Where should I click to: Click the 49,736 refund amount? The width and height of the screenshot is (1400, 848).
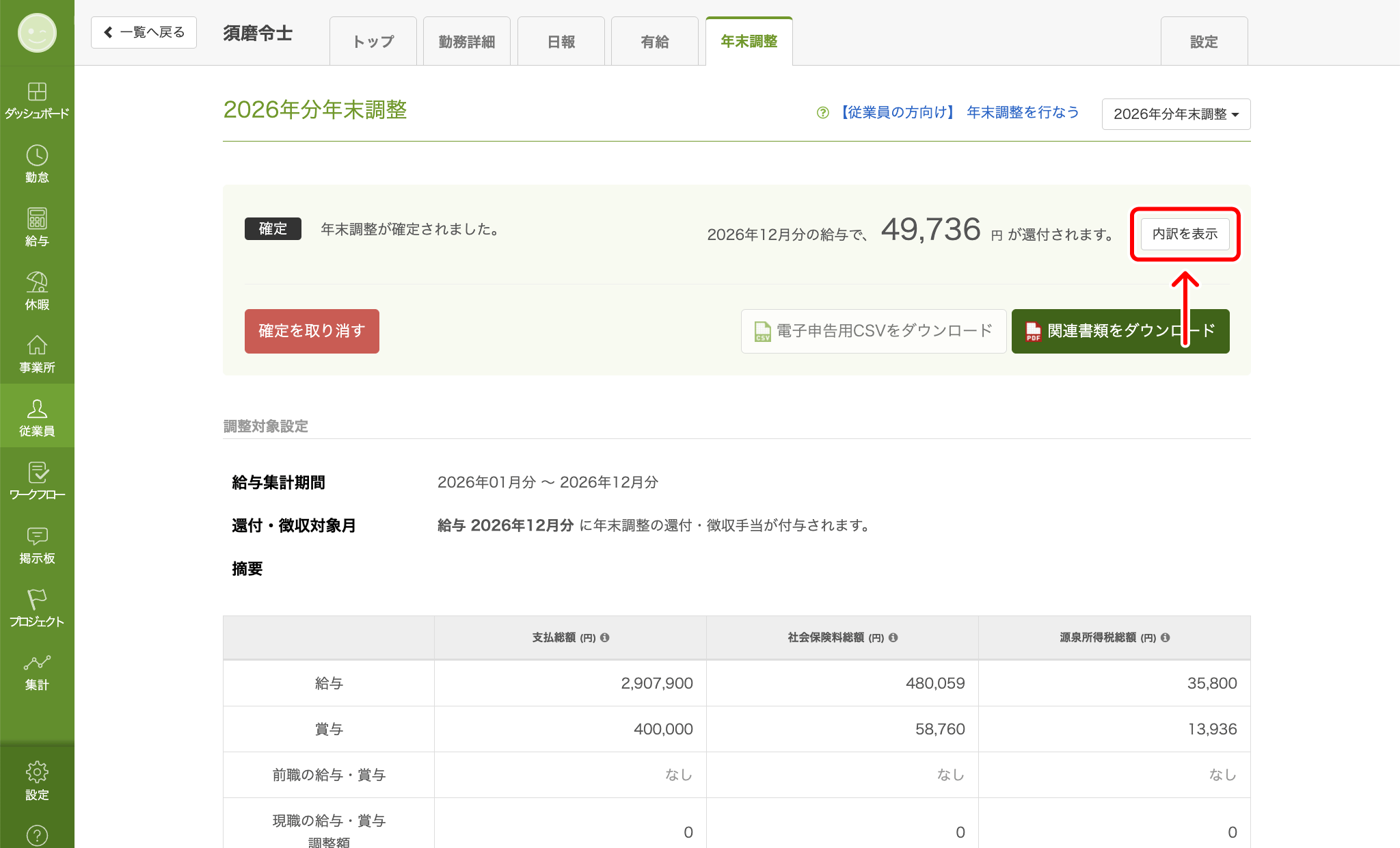tap(930, 230)
